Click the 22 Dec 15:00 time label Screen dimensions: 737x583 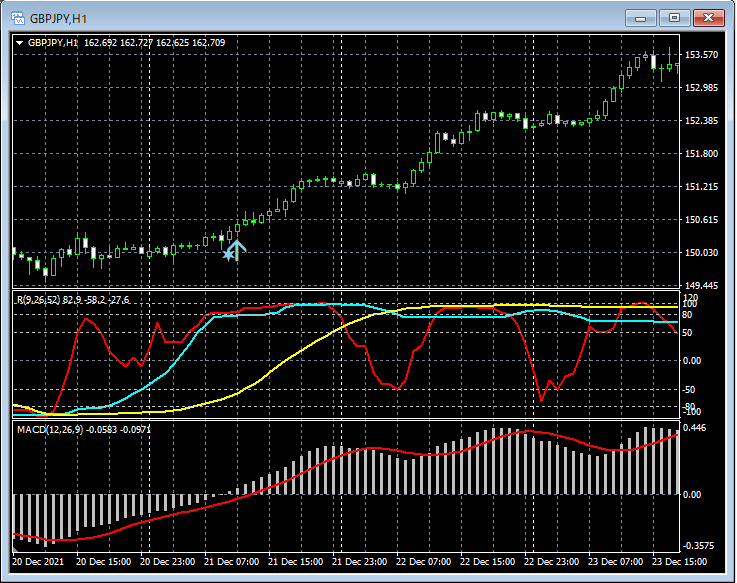489,564
